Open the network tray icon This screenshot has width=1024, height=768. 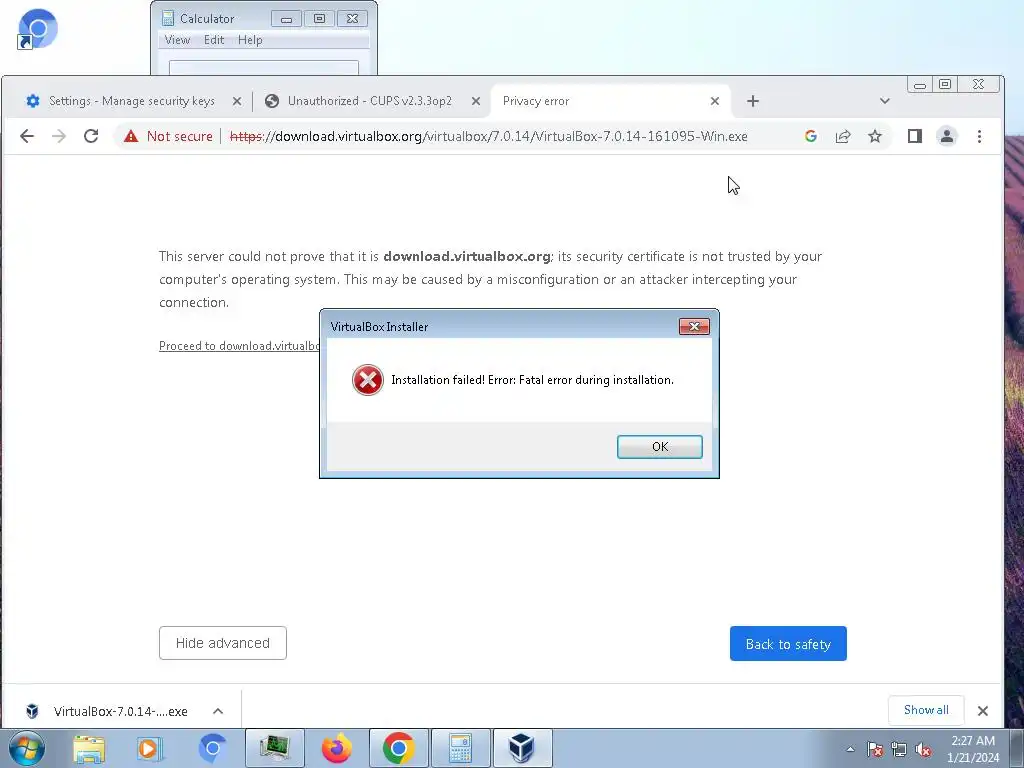tap(899, 750)
